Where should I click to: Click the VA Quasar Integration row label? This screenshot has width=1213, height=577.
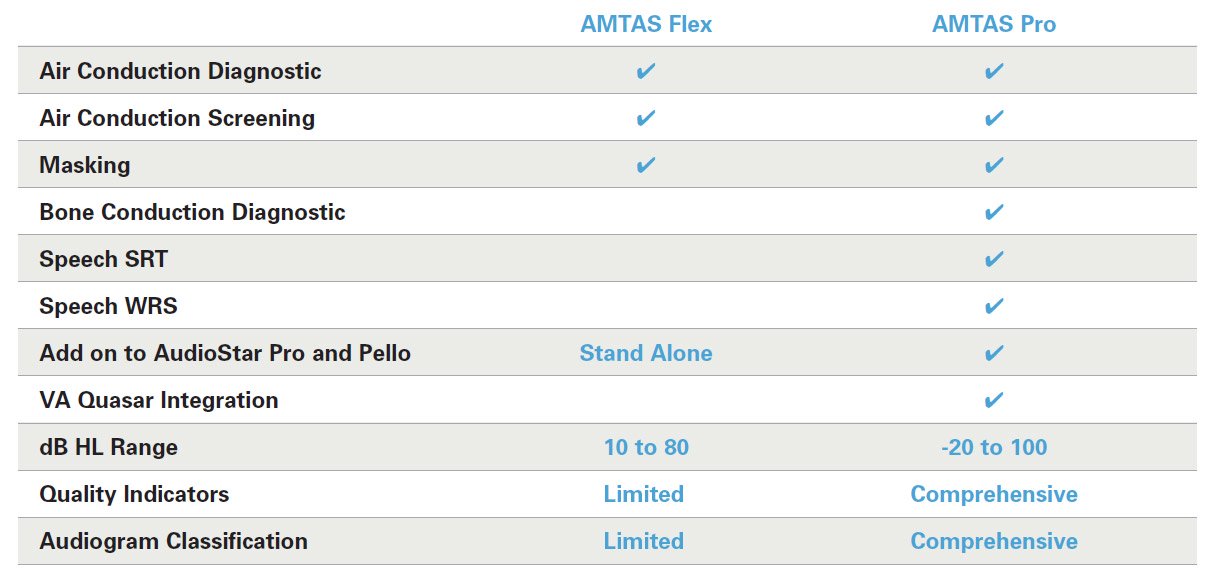[x=158, y=400]
